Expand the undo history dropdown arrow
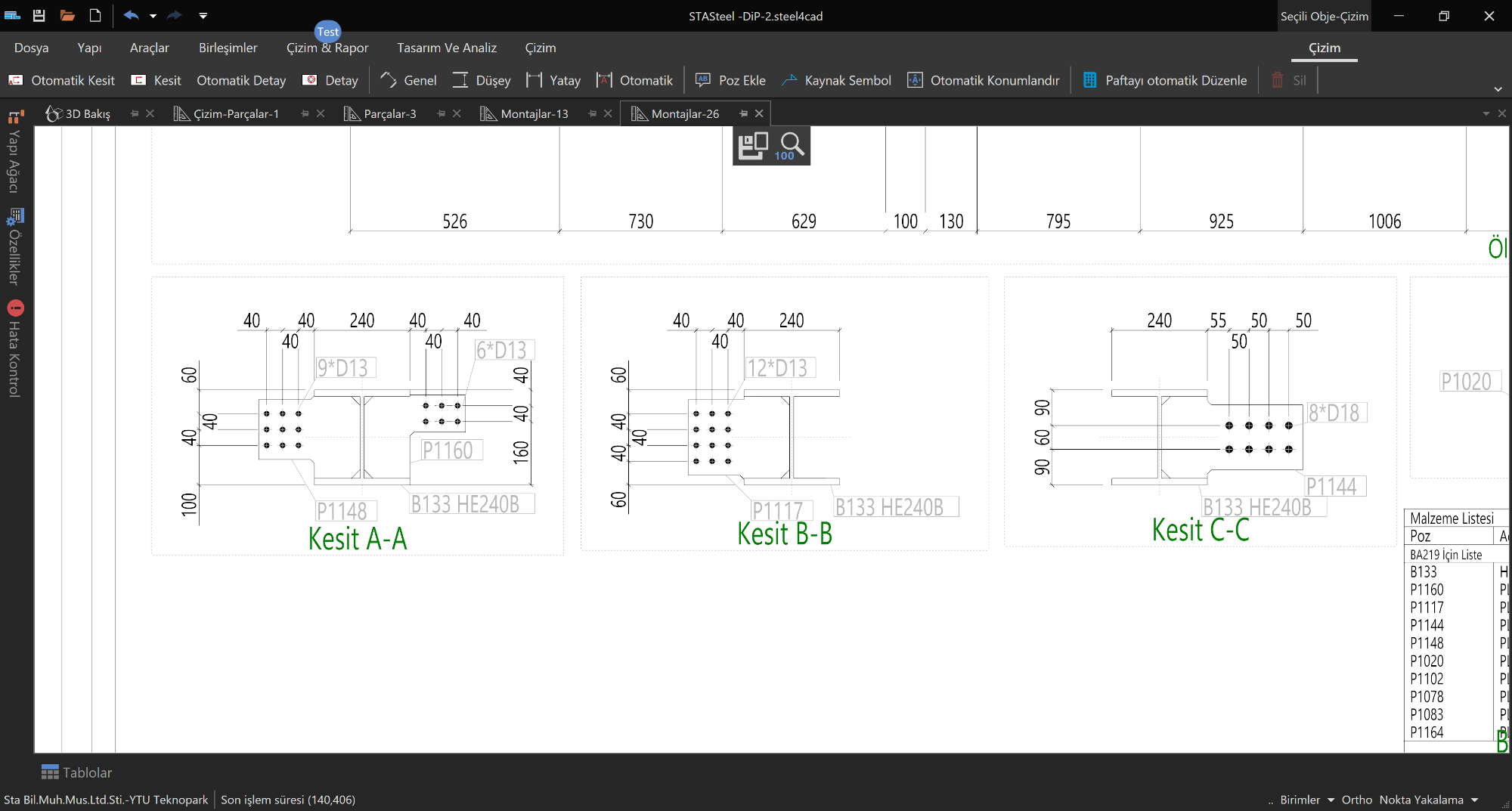 (153, 15)
